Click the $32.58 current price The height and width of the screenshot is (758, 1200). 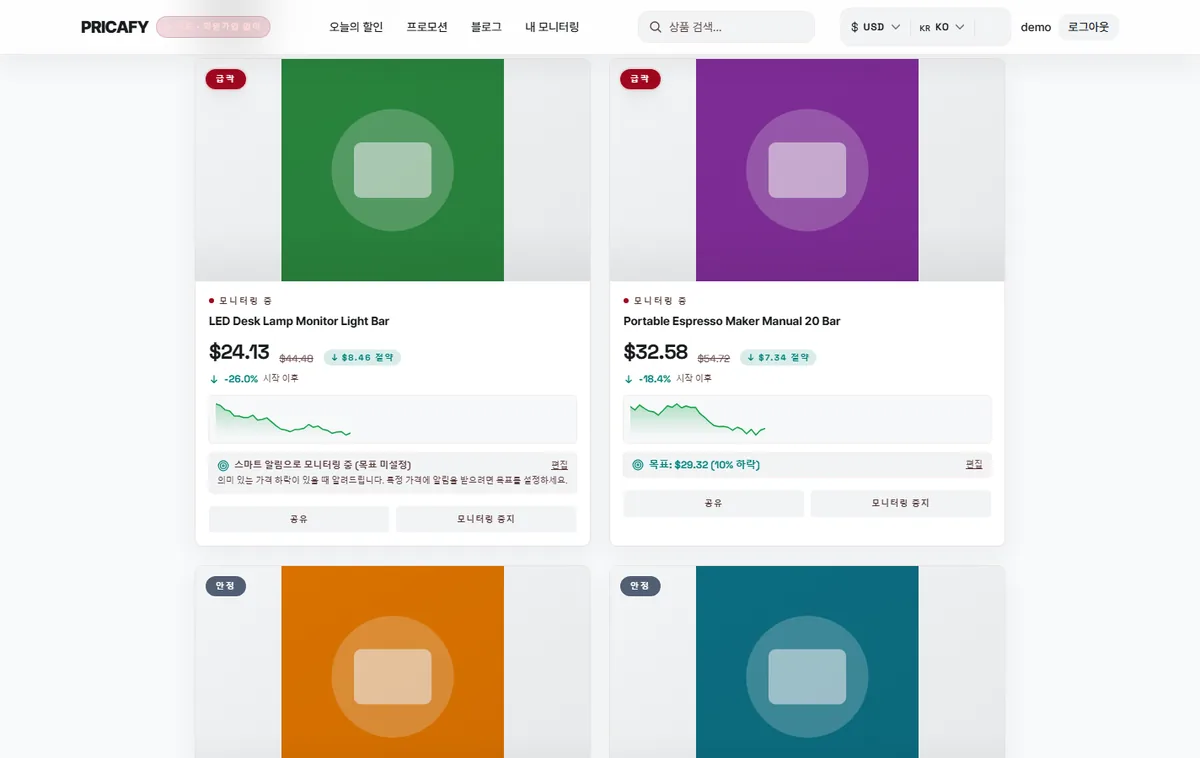pyautogui.click(x=655, y=352)
